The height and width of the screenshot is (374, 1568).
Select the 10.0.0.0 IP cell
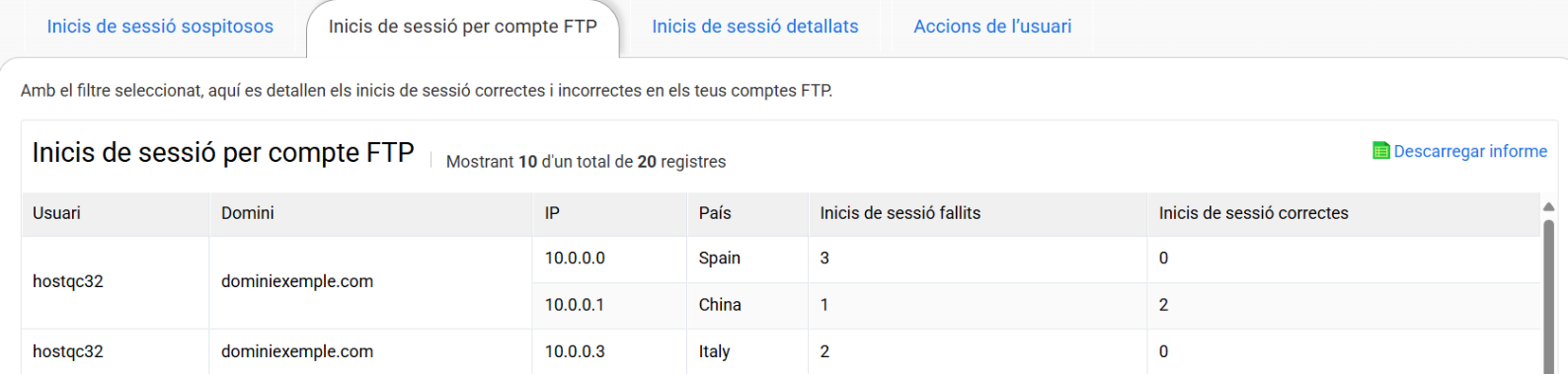[x=609, y=259]
